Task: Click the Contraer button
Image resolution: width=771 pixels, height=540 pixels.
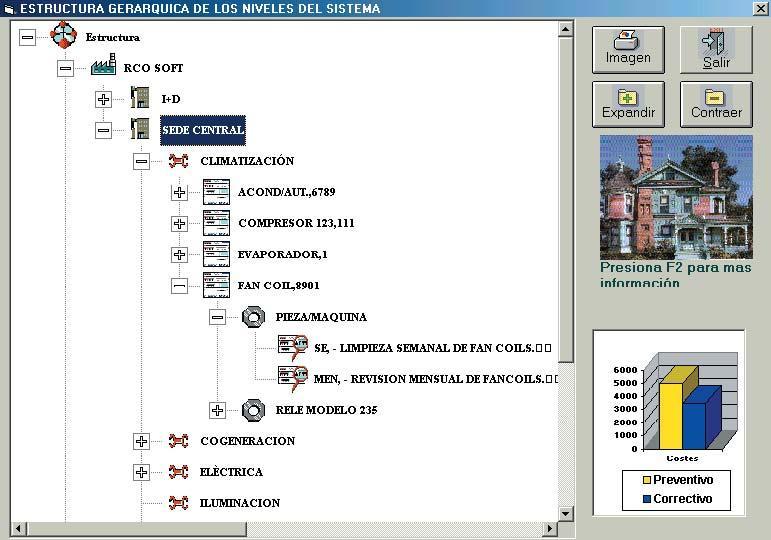Action: point(716,103)
